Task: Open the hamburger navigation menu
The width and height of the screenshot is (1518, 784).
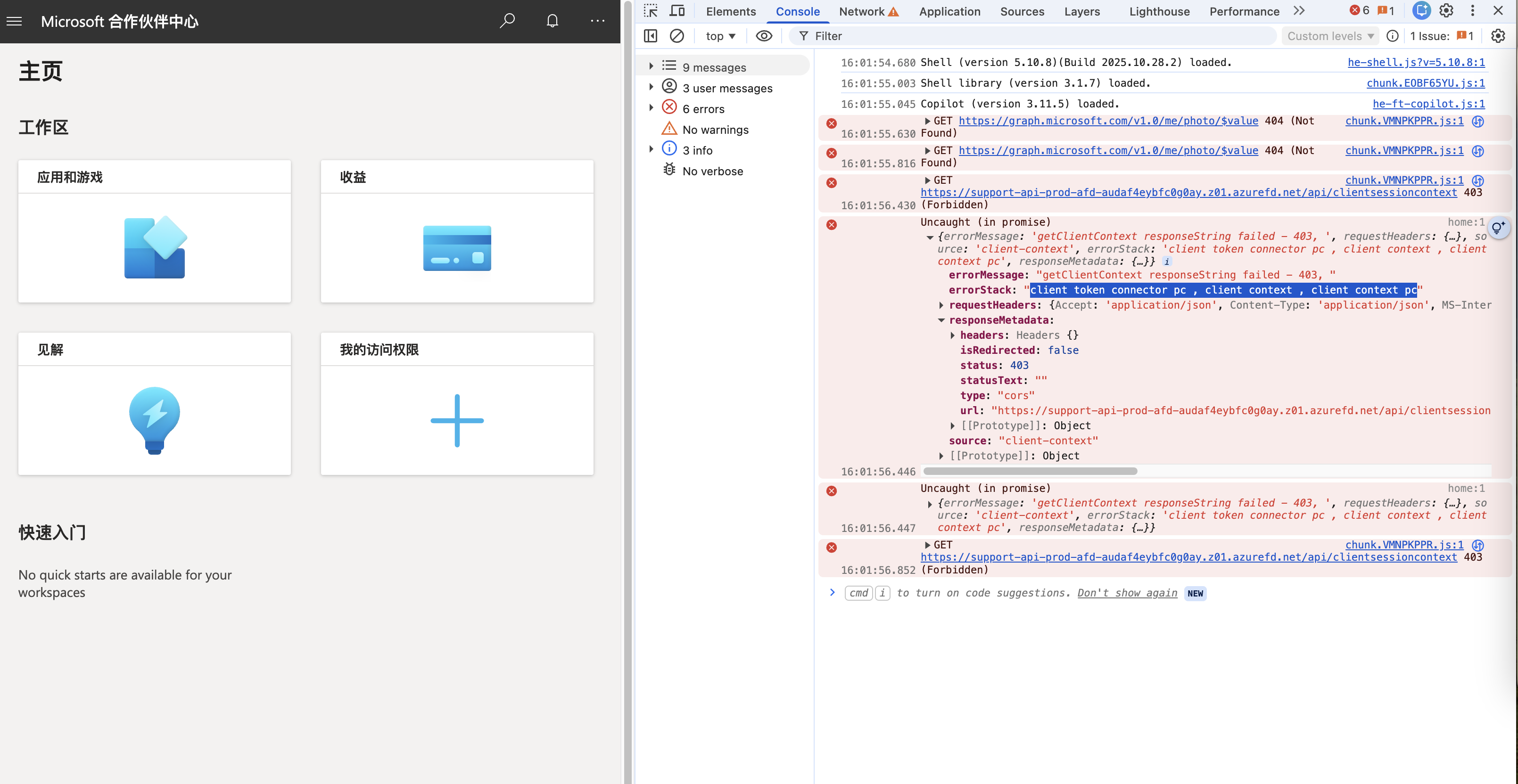Action: coord(14,21)
